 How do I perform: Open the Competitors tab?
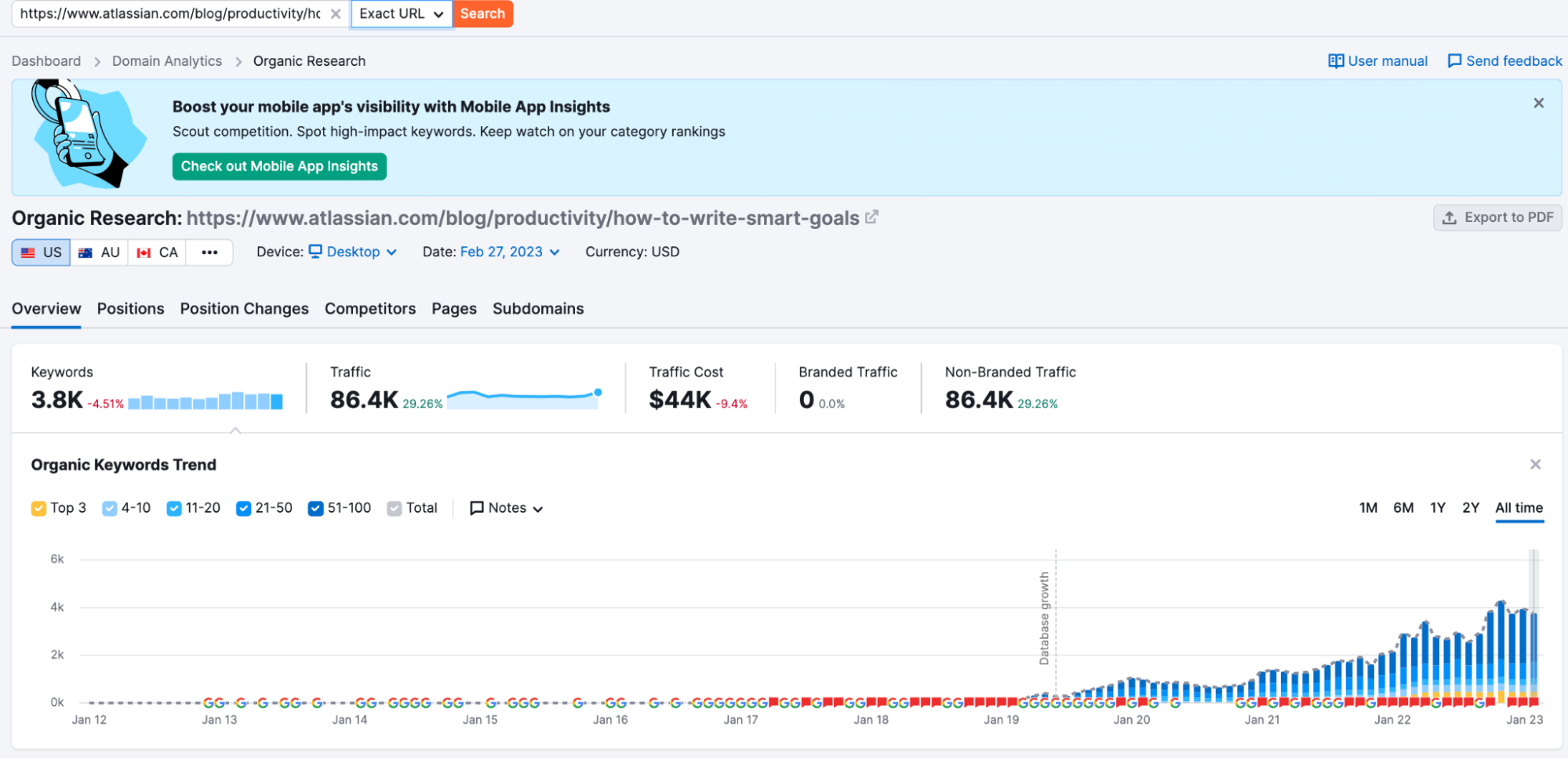(x=370, y=309)
